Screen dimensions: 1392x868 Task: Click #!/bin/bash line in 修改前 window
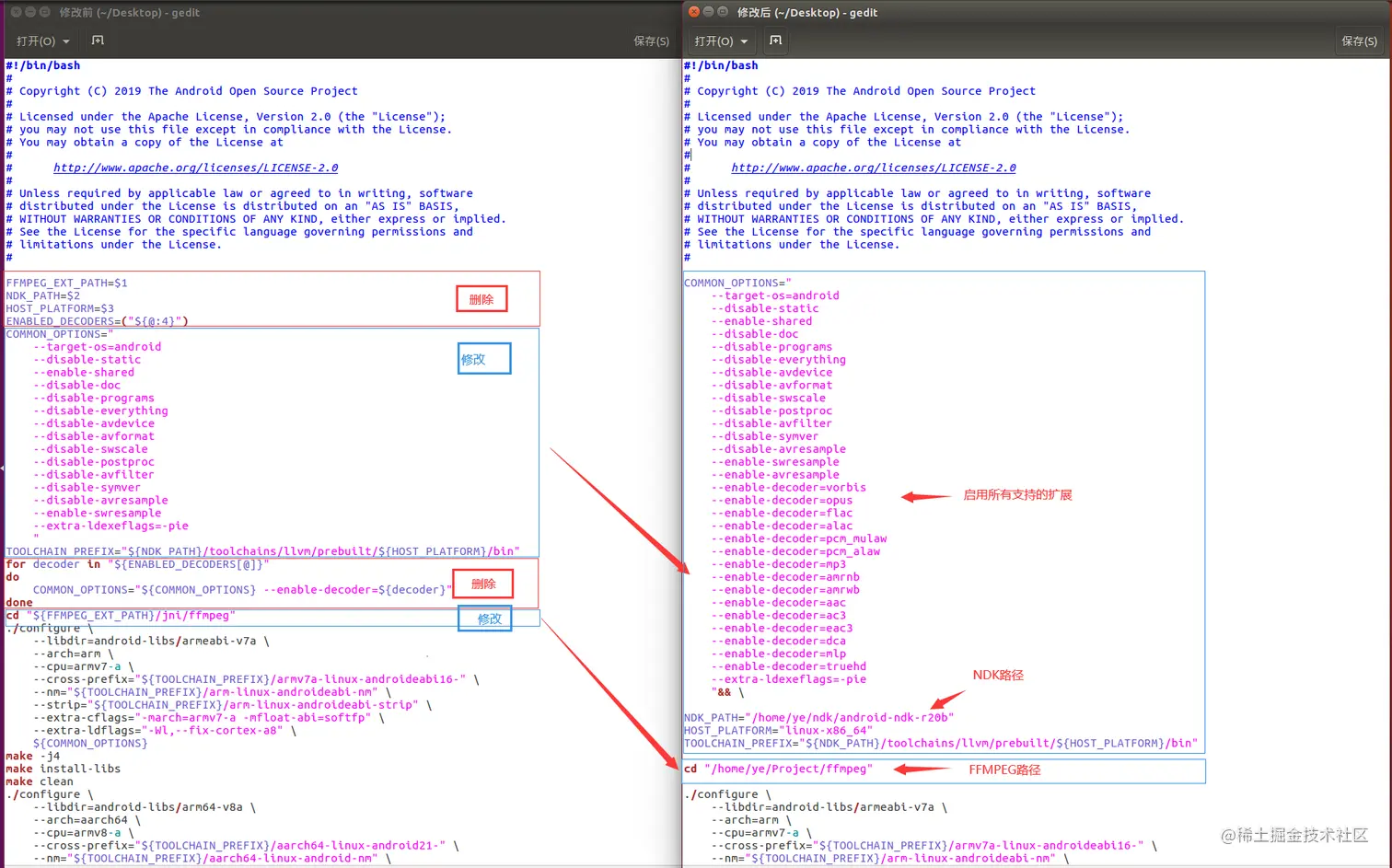tap(43, 65)
